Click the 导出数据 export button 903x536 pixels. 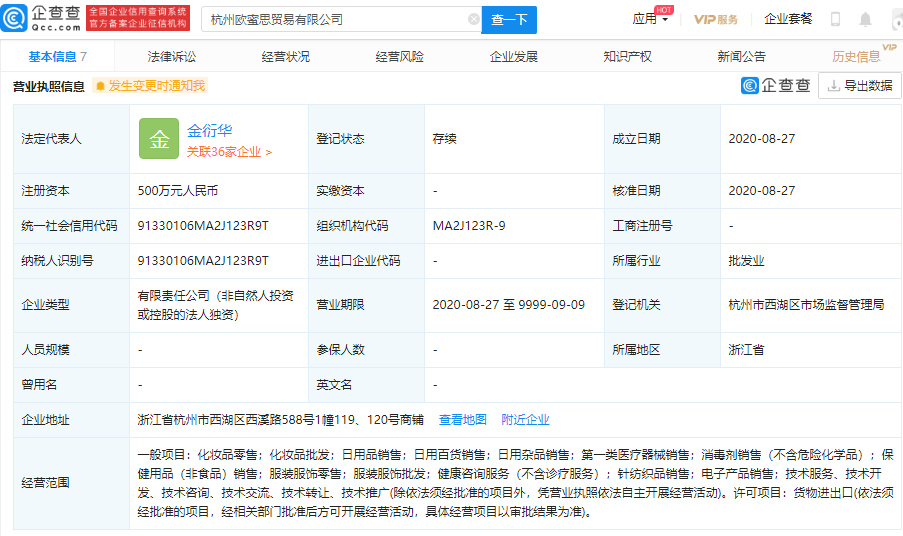pyautogui.click(x=859, y=86)
